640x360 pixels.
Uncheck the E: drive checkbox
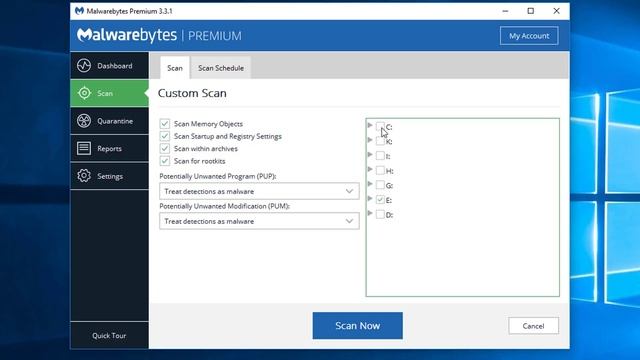click(x=380, y=200)
